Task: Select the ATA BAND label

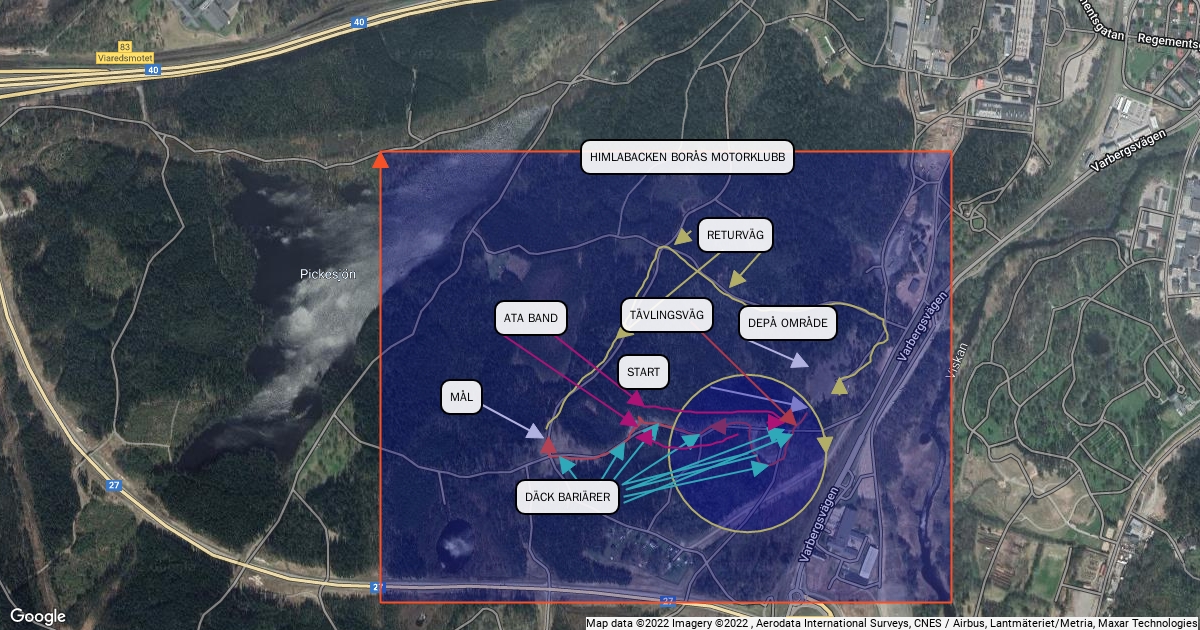Action: tap(532, 319)
